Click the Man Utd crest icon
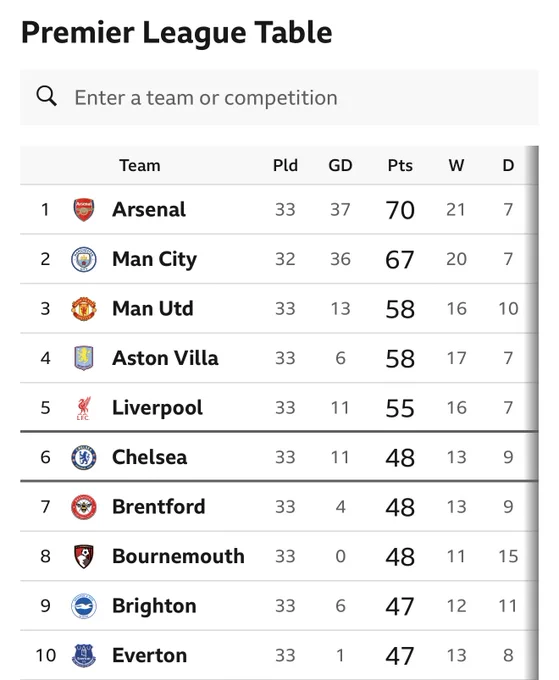559x680 pixels. pos(84,309)
